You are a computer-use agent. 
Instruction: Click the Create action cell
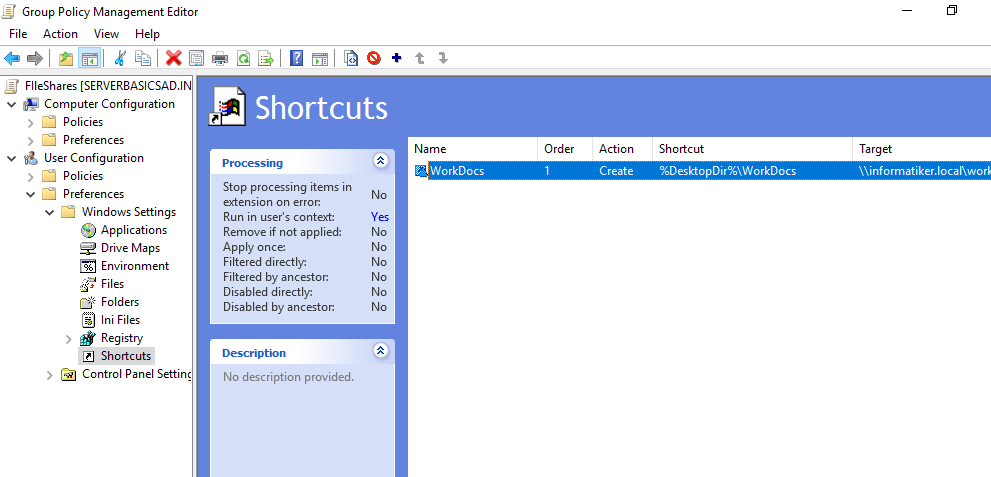[x=616, y=171]
